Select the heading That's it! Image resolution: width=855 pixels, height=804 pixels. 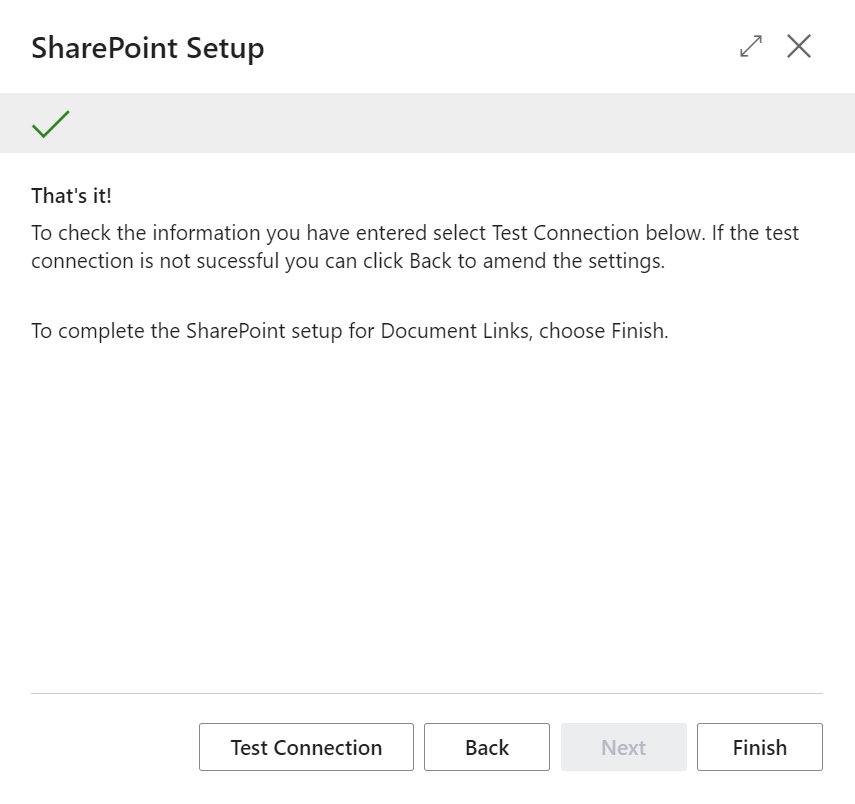pos(70,196)
